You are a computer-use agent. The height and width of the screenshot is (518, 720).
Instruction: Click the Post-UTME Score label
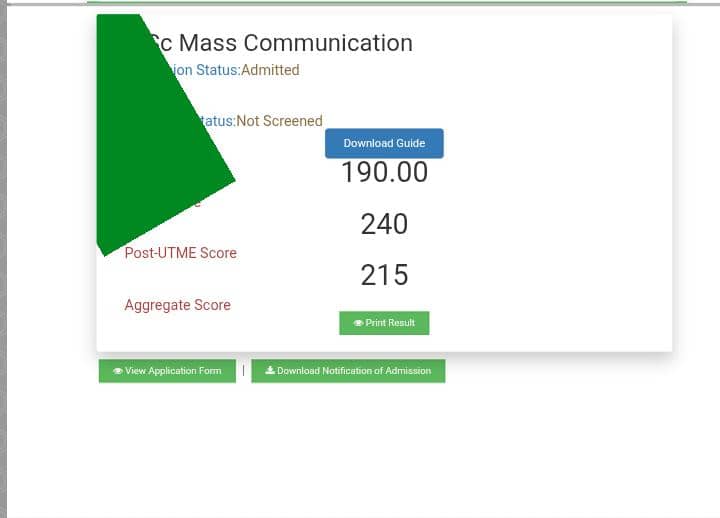[x=180, y=253]
